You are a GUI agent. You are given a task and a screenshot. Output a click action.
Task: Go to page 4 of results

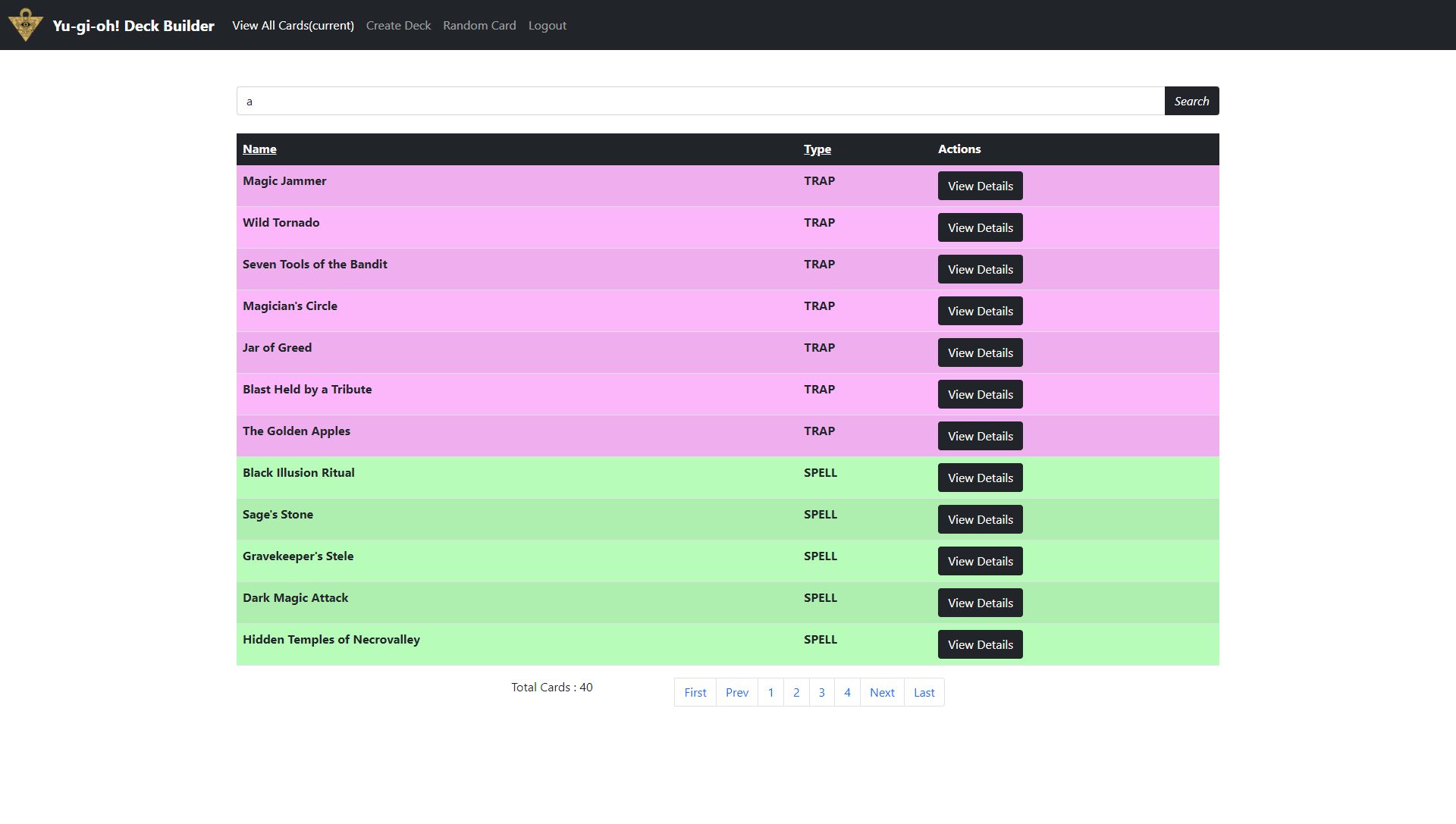pos(847,692)
